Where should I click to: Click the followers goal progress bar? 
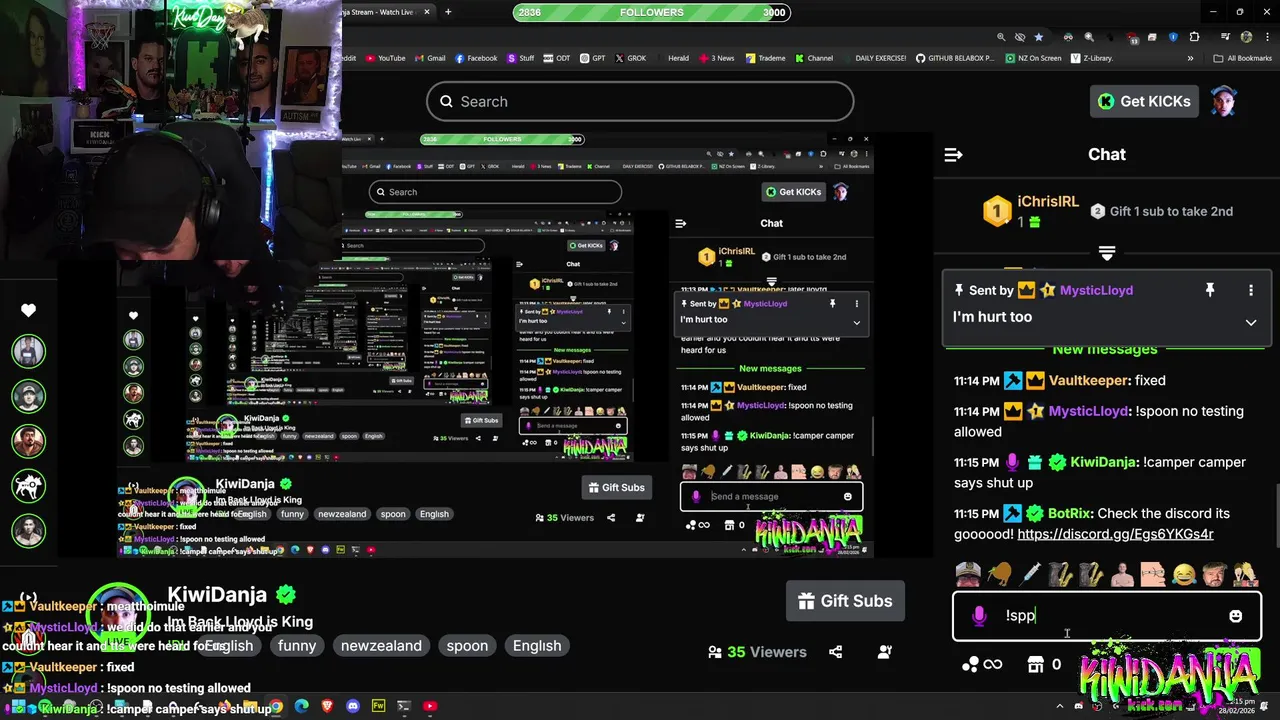(651, 12)
